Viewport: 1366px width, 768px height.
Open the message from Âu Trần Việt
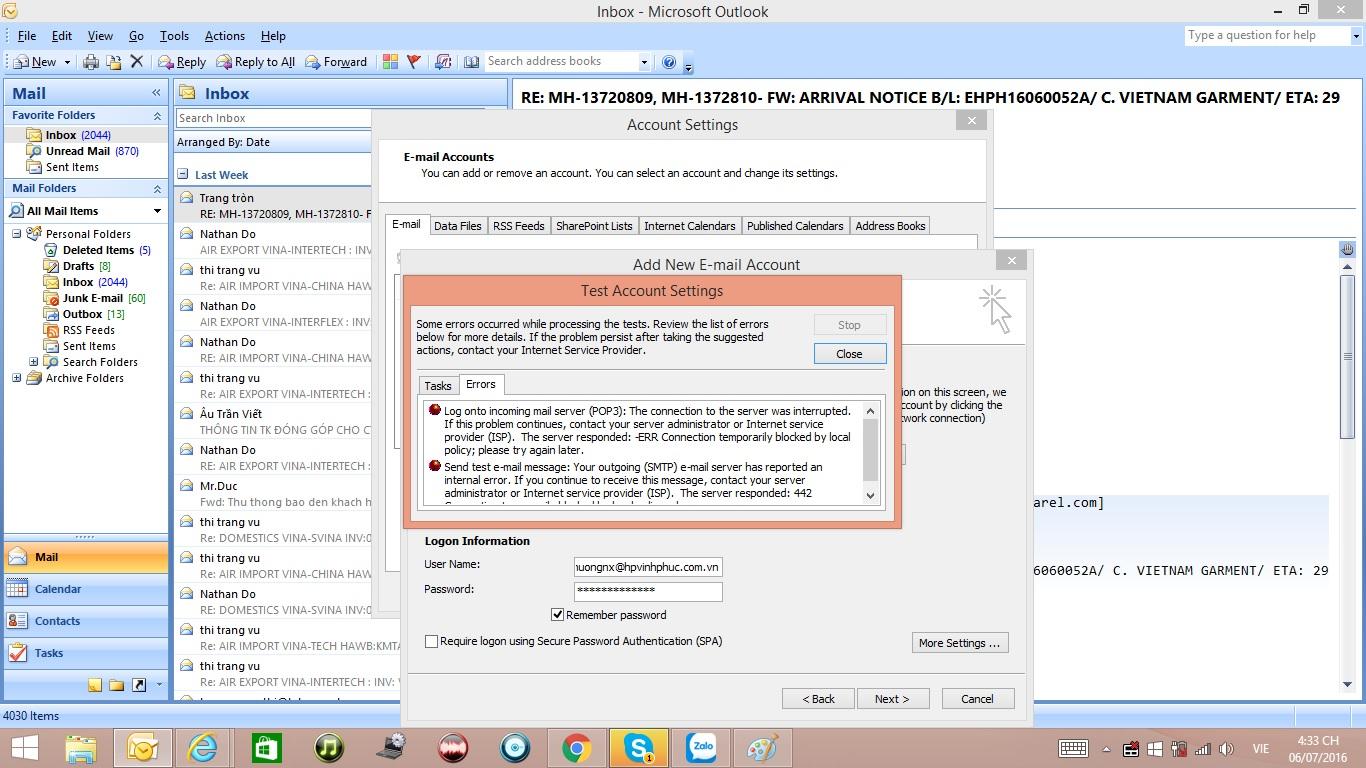[273, 422]
